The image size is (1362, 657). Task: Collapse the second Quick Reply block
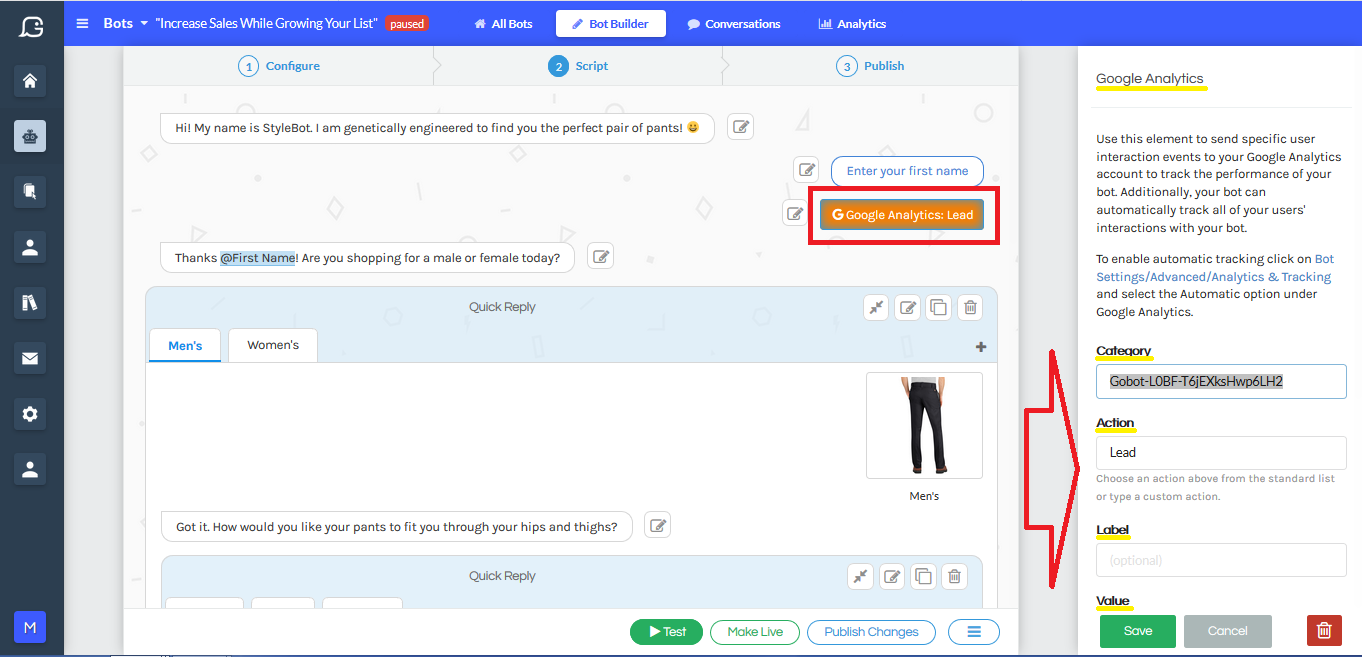click(x=860, y=576)
